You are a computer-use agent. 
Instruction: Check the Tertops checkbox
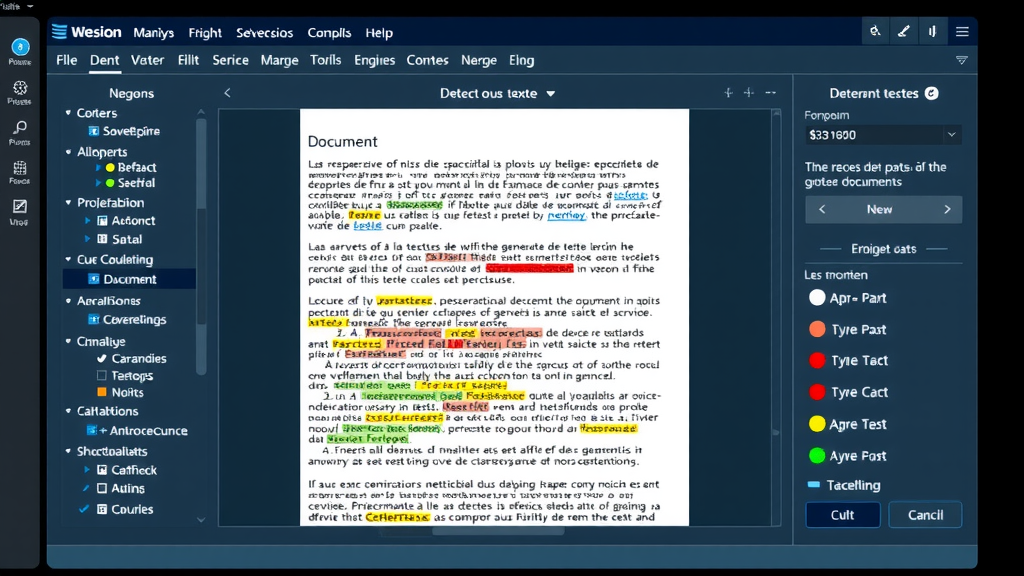point(102,376)
